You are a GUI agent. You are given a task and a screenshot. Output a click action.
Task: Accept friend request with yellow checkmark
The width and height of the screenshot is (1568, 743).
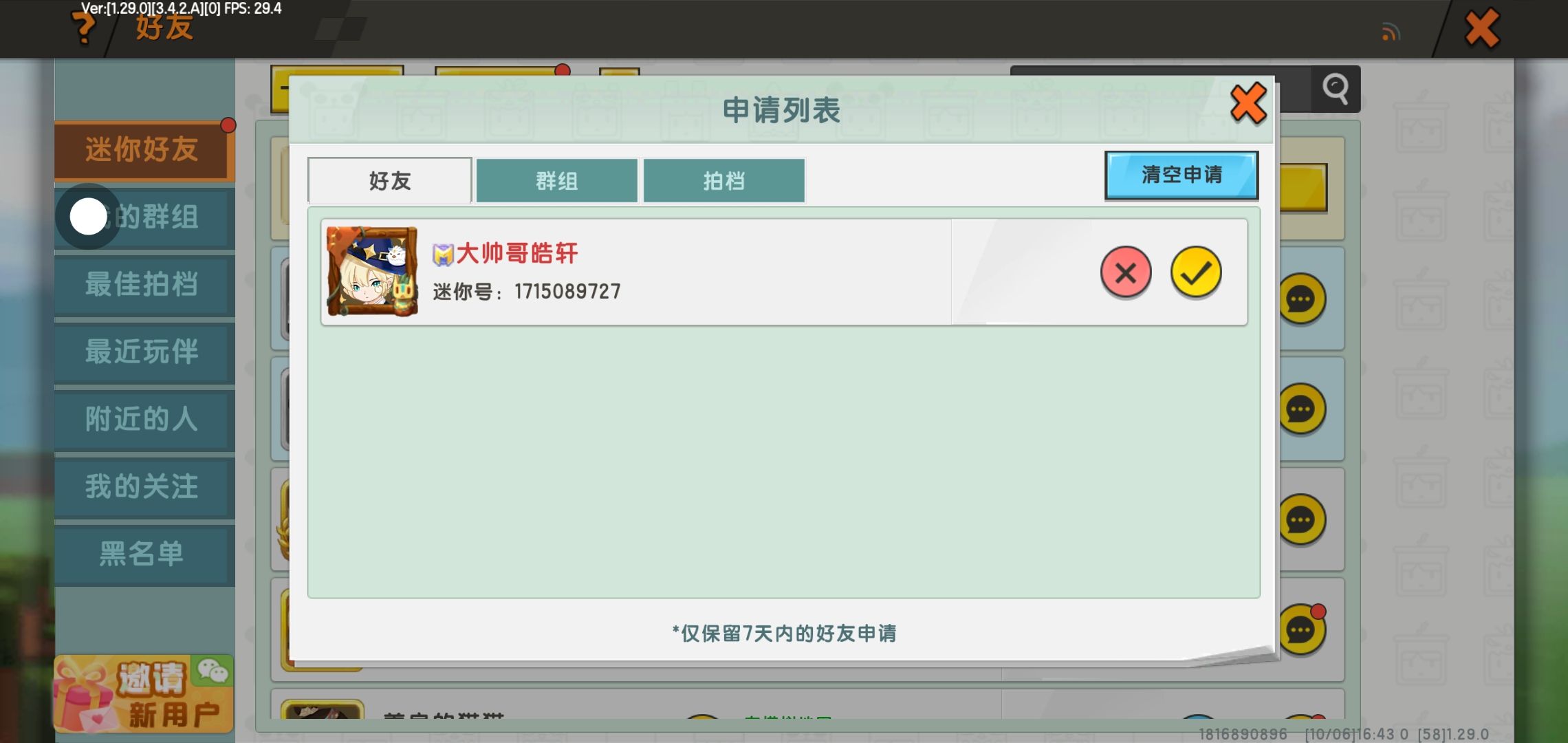pos(1196,272)
